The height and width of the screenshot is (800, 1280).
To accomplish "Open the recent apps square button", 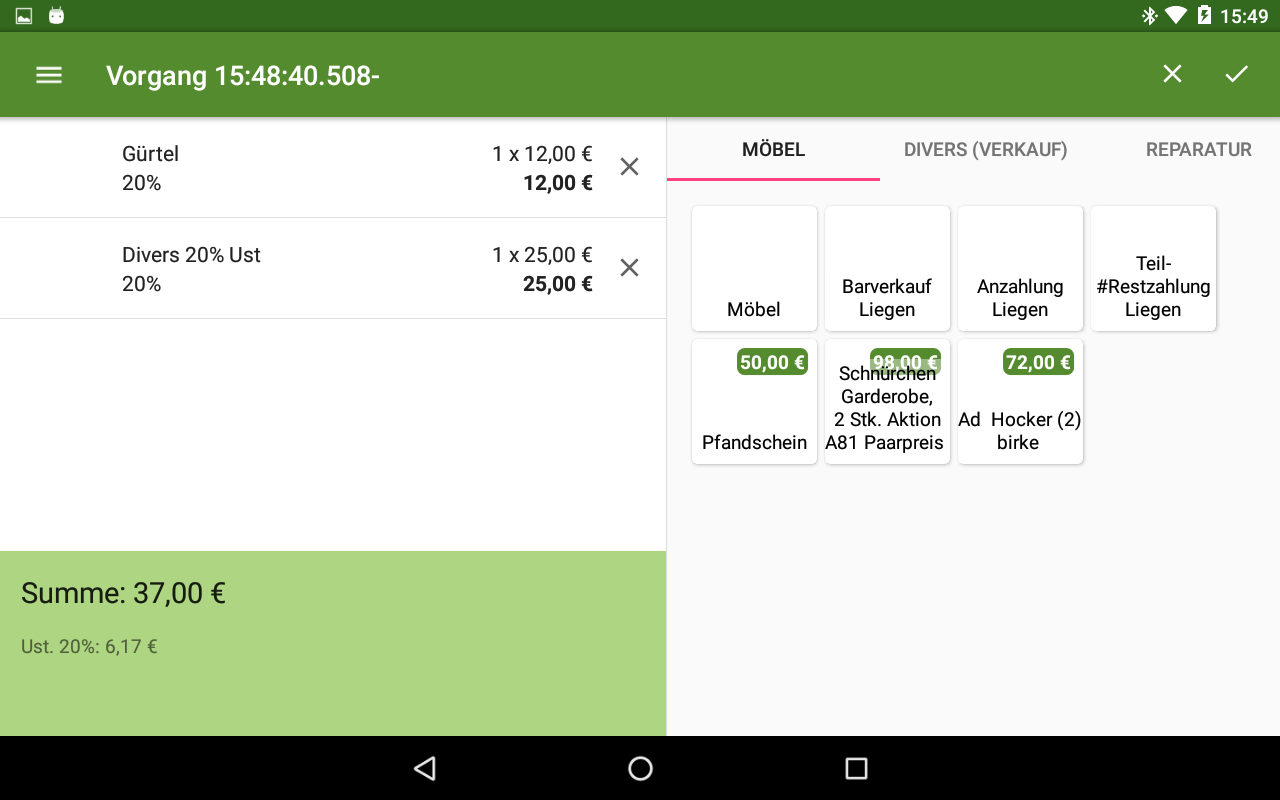I will coord(856,768).
